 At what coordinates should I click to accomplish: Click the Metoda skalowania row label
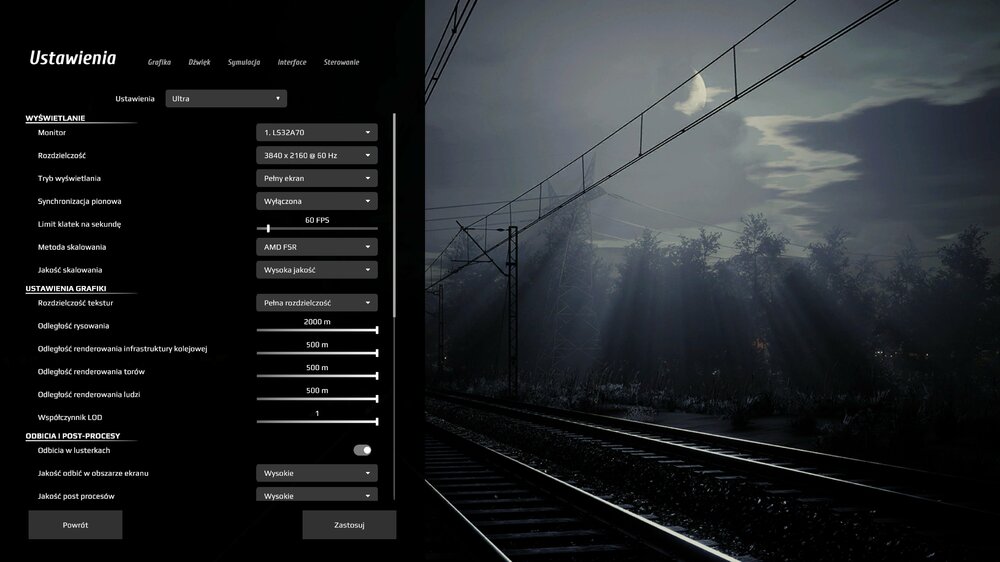click(x=71, y=247)
